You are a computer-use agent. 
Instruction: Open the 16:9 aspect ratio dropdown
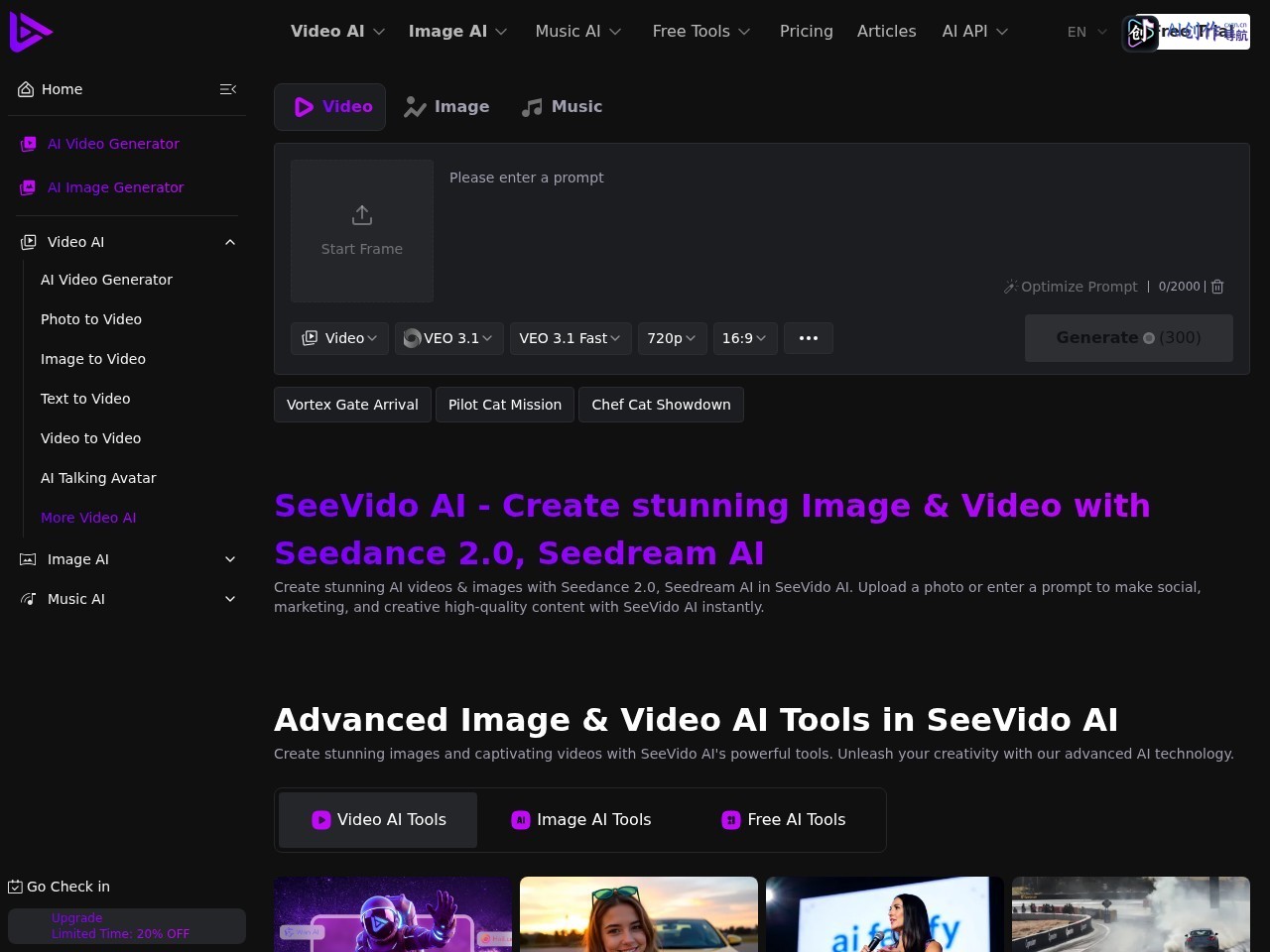tap(745, 338)
